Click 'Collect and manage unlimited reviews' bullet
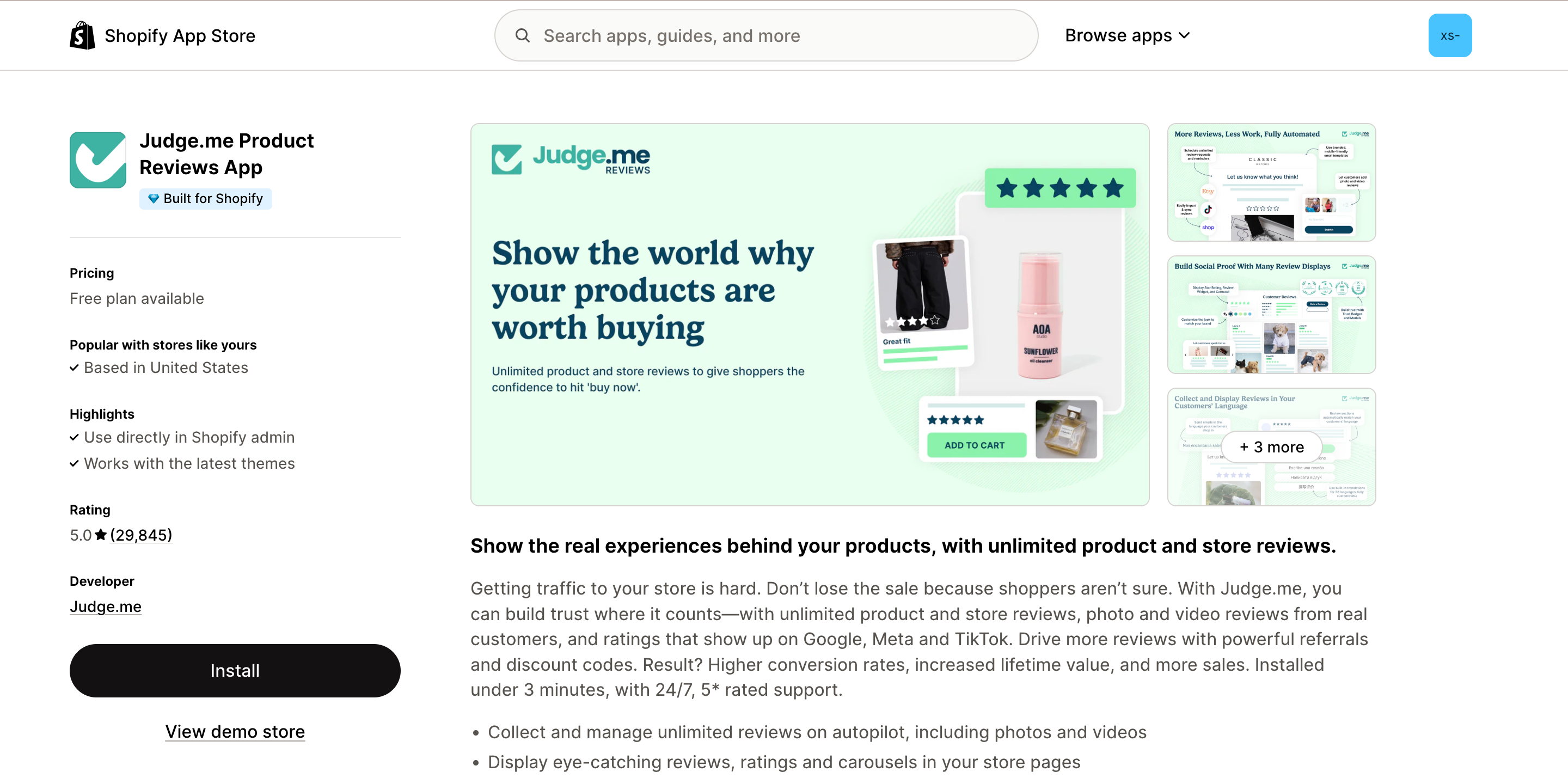Viewport: 1568px width, 784px height. pyautogui.click(x=817, y=732)
